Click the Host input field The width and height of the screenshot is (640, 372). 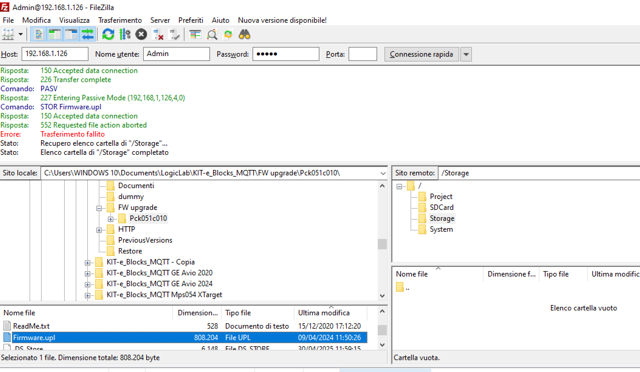click(x=55, y=54)
